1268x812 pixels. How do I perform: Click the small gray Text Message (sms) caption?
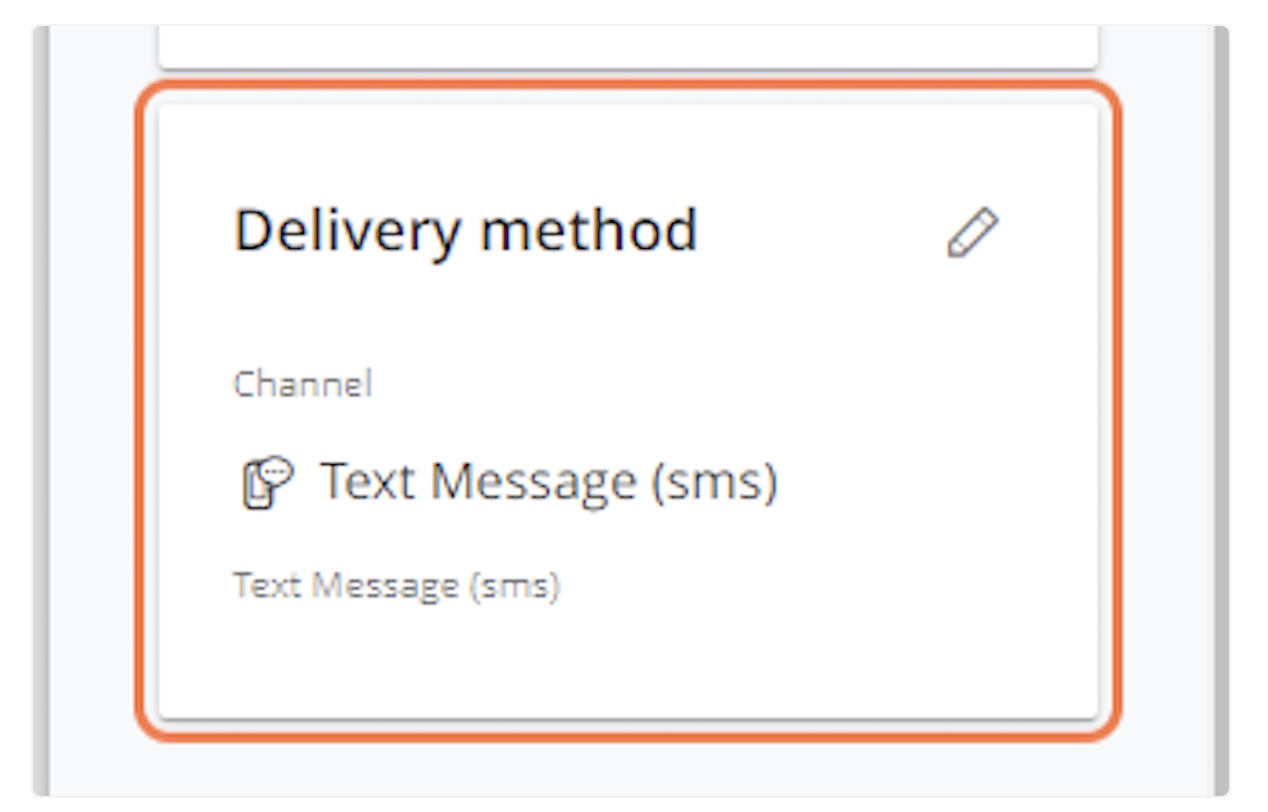[x=396, y=586]
